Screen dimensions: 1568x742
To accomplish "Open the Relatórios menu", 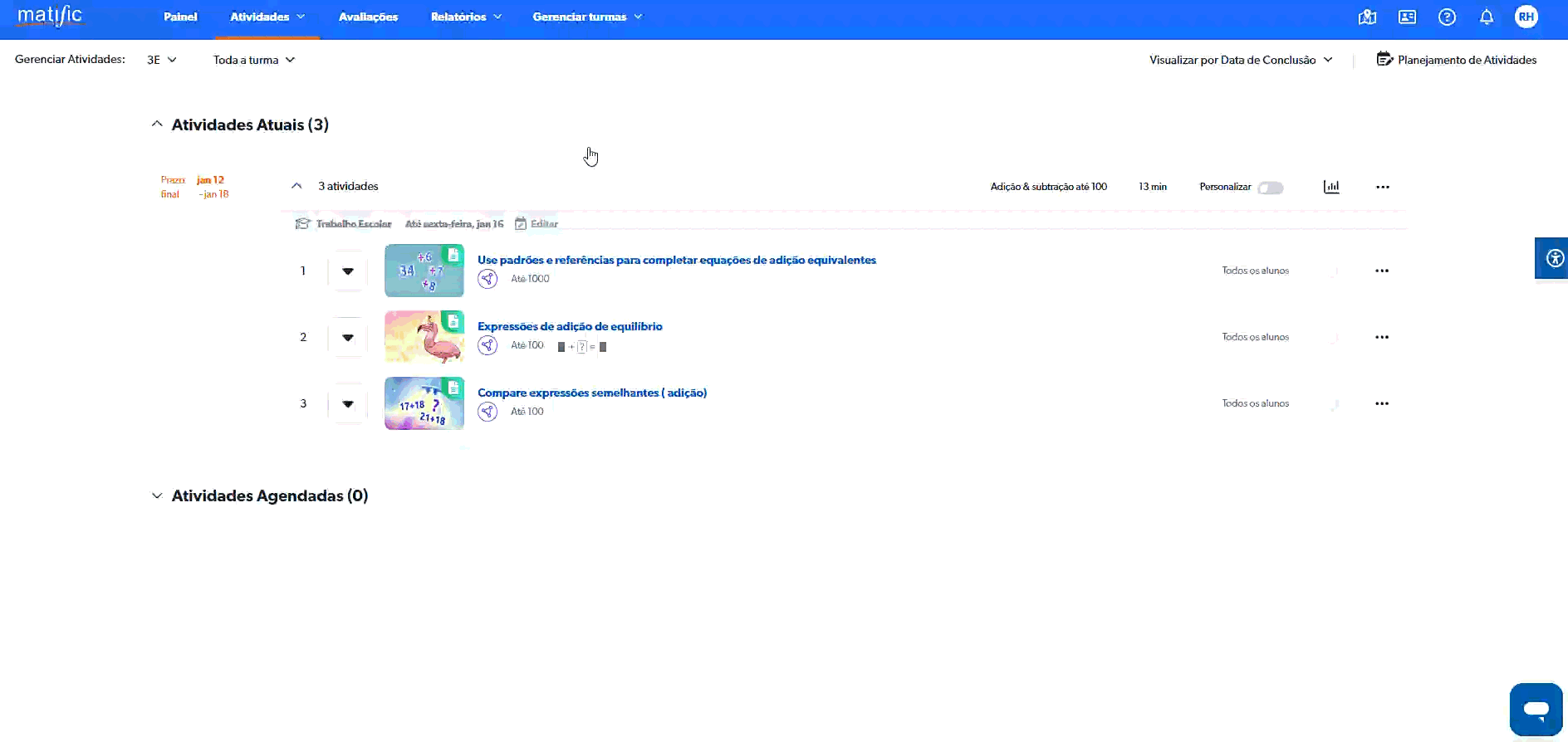I will [465, 17].
